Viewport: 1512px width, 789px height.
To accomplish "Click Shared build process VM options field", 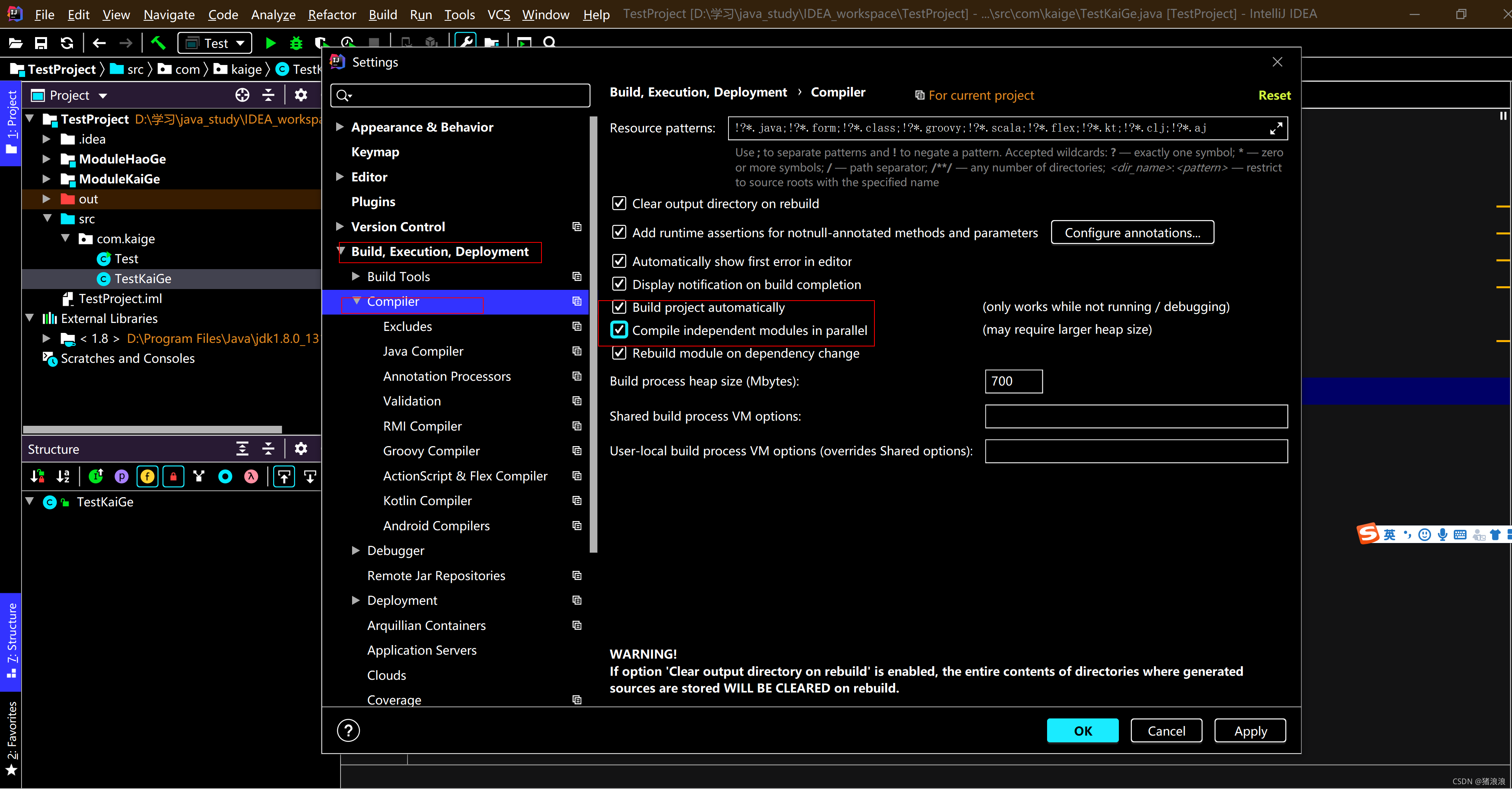I will click(x=1136, y=416).
